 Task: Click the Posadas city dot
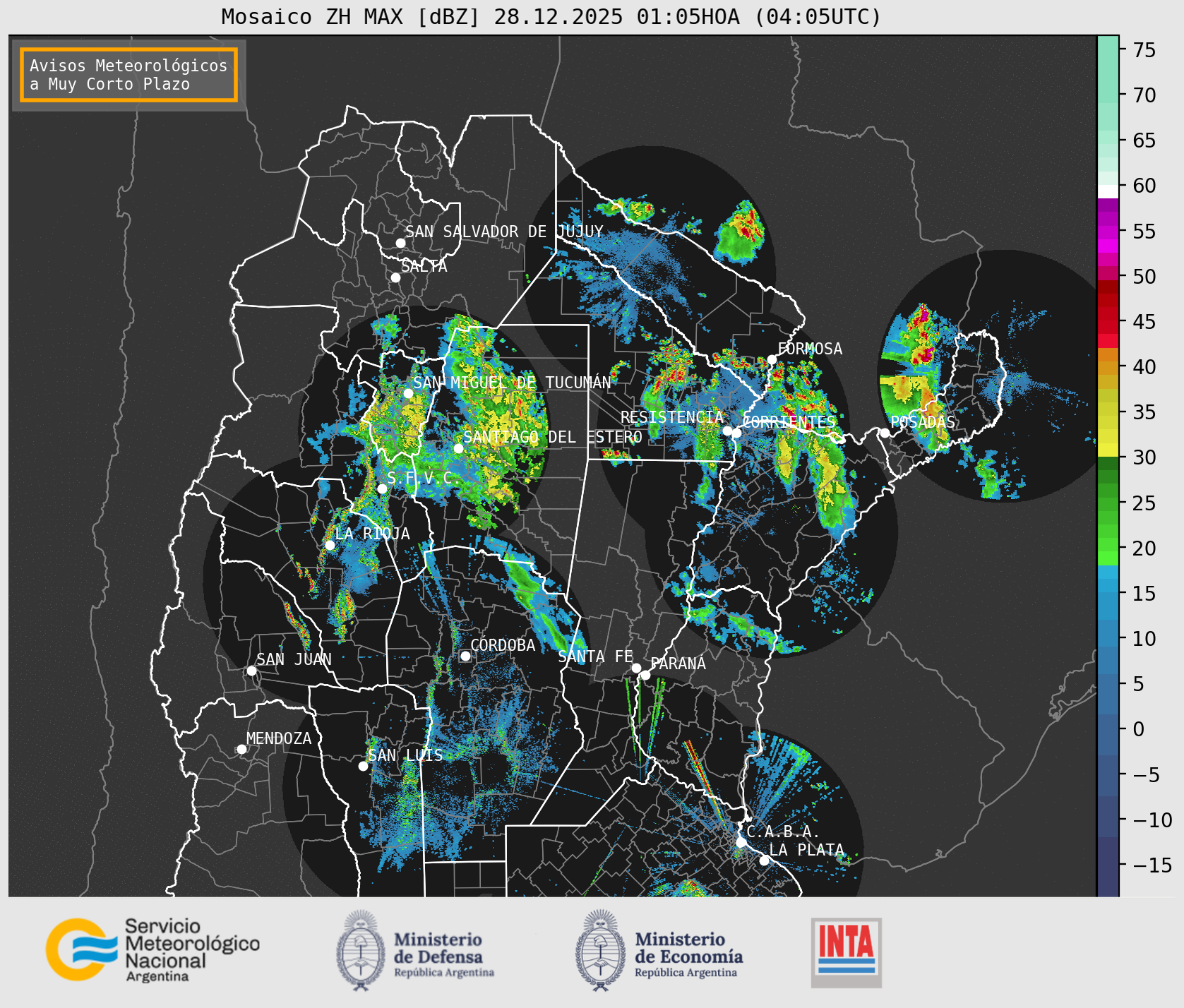coord(885,433)
